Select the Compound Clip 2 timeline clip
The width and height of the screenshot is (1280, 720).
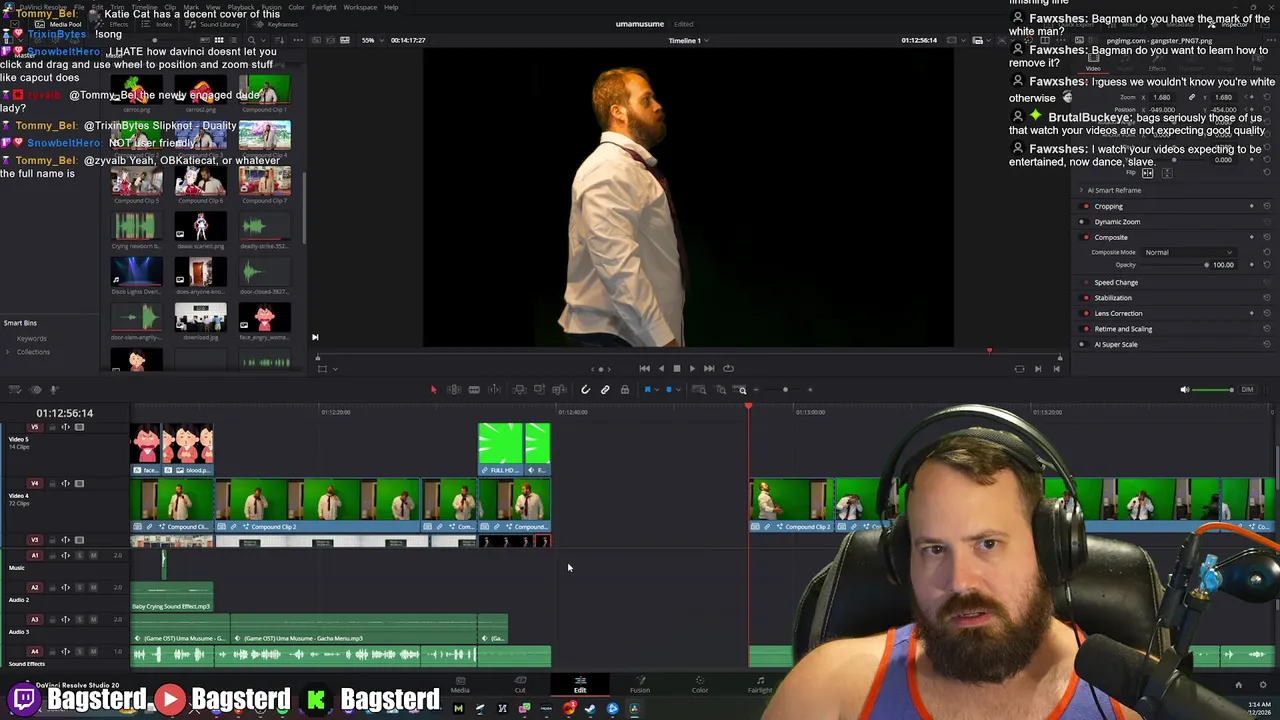tap(318, 503)
